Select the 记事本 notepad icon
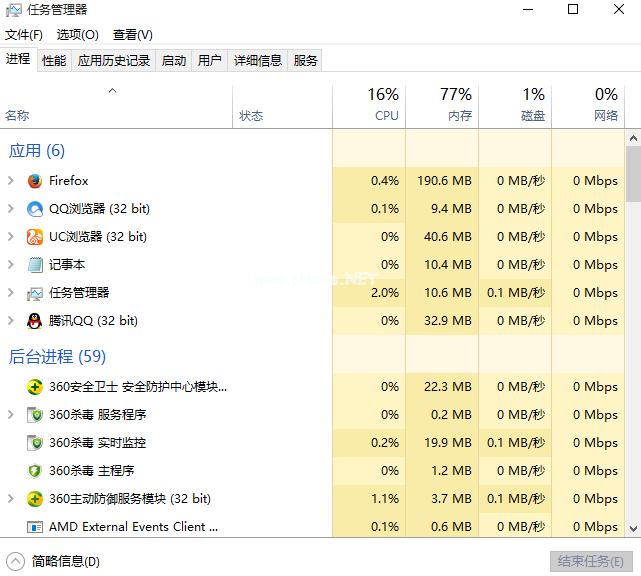The height and width of the screenshot is (576, 641). (x=35, y=265)
